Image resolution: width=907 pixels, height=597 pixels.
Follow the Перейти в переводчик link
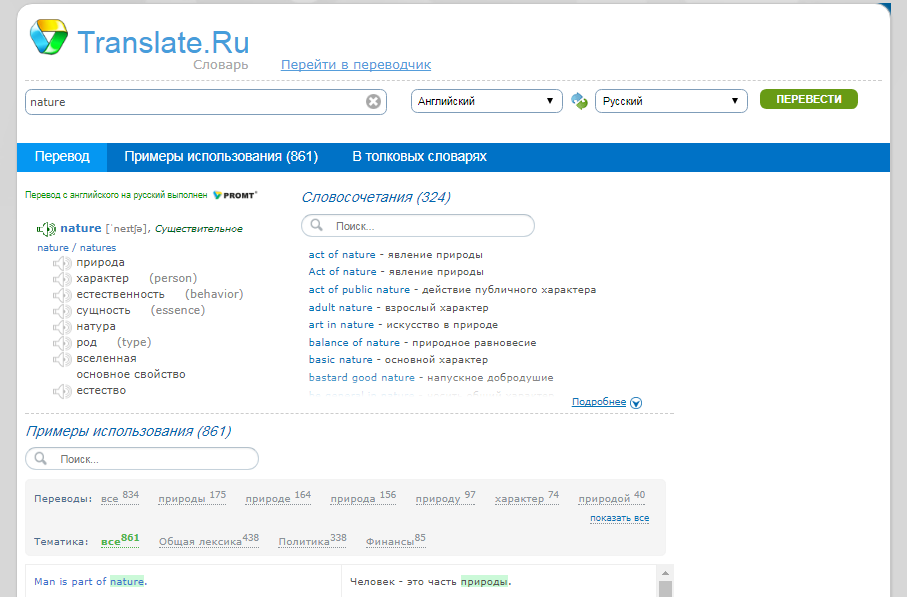point(355,65)
